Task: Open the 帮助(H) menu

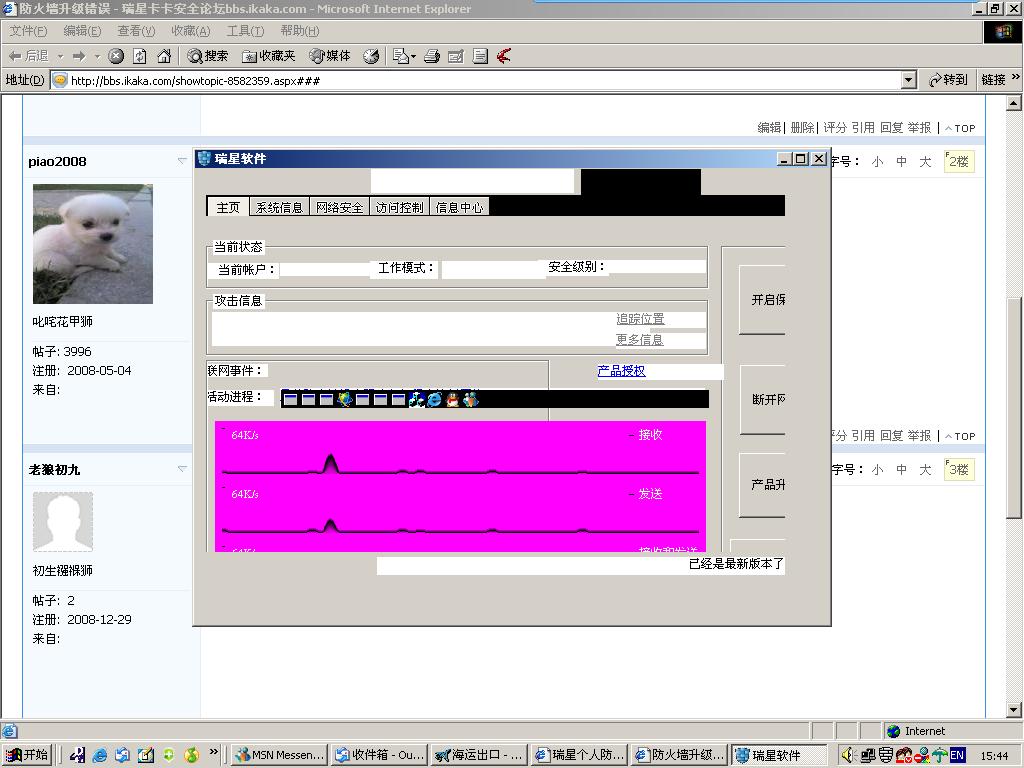Action: click(x=300, y=31)
